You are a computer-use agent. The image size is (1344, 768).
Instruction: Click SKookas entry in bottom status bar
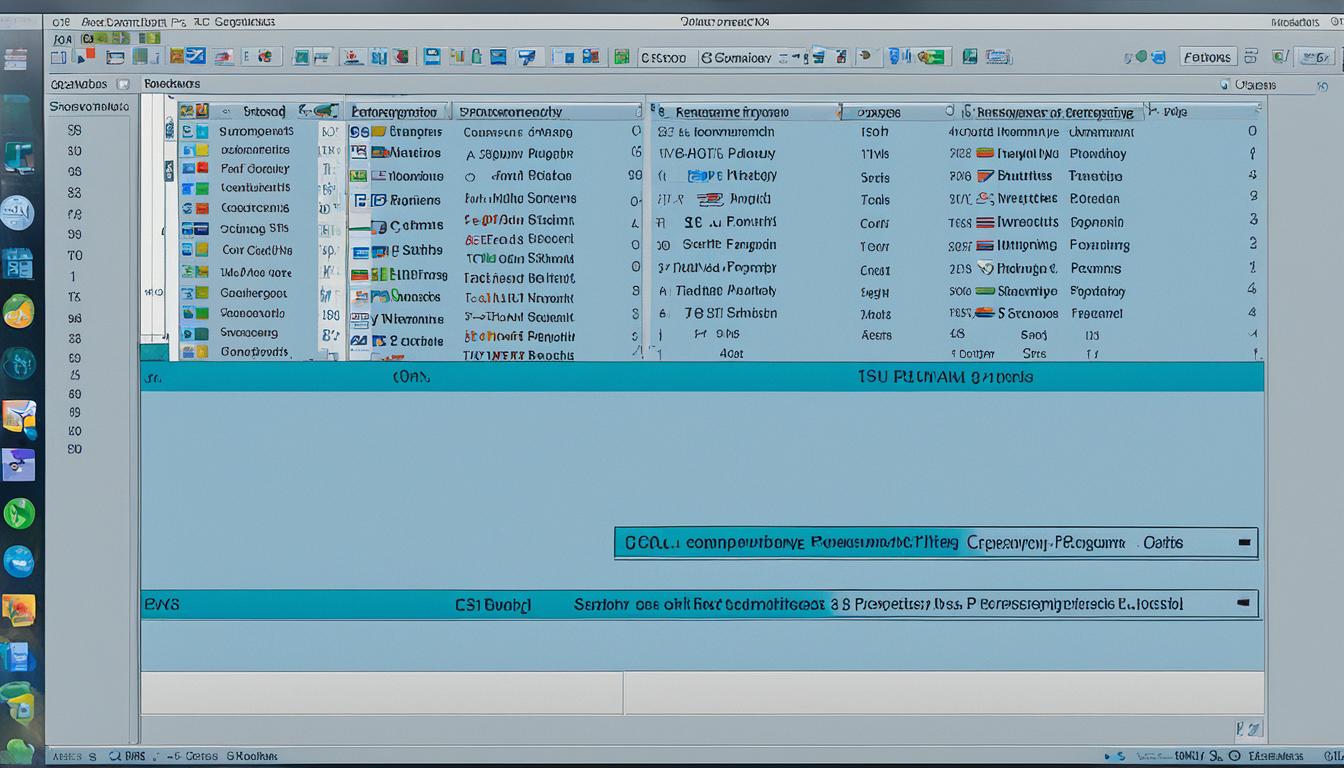pyautogui.click(x=252, y=757)
